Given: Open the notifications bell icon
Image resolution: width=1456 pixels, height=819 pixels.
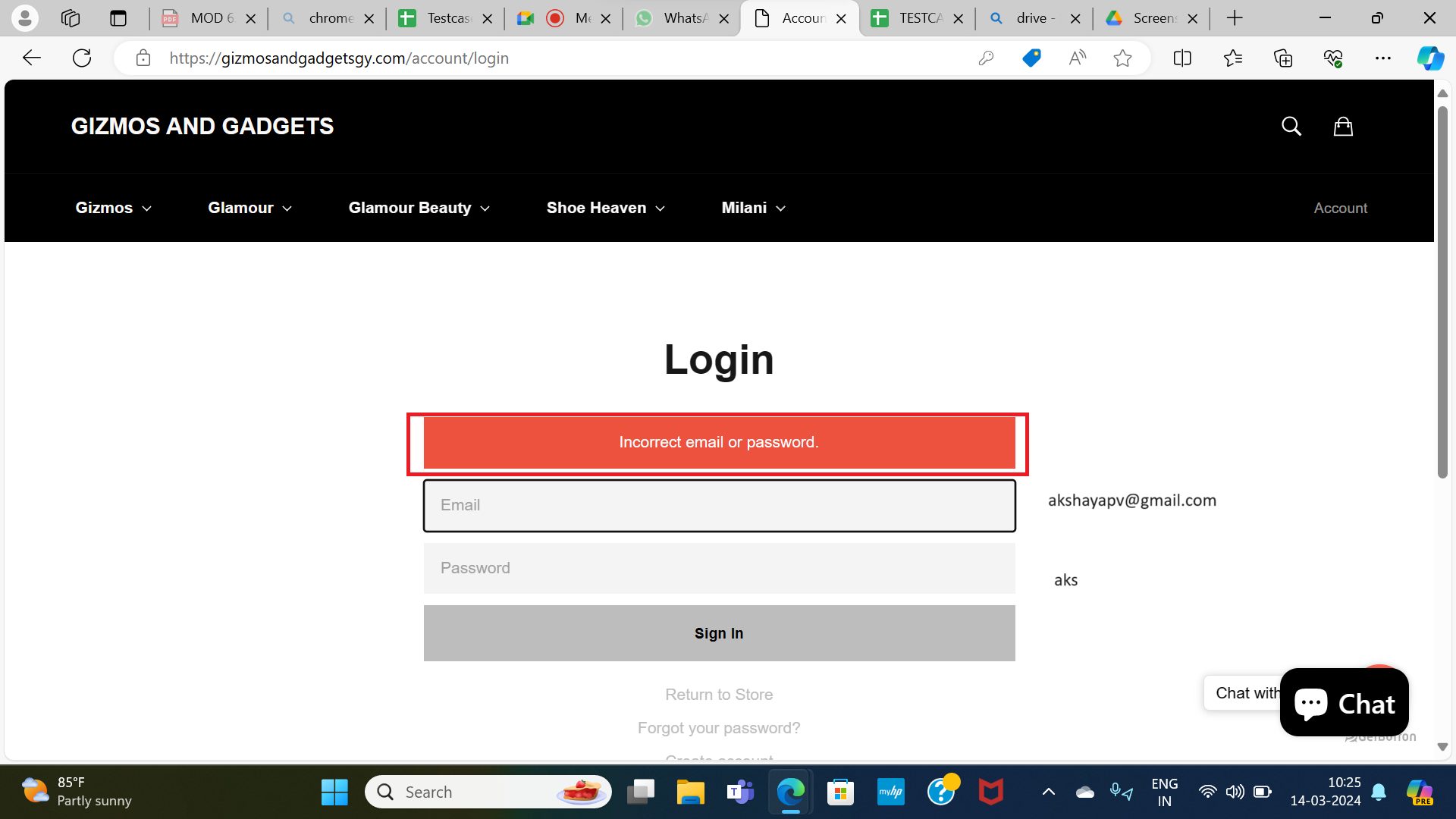Looking at the screenshot, I should 1379,792.
